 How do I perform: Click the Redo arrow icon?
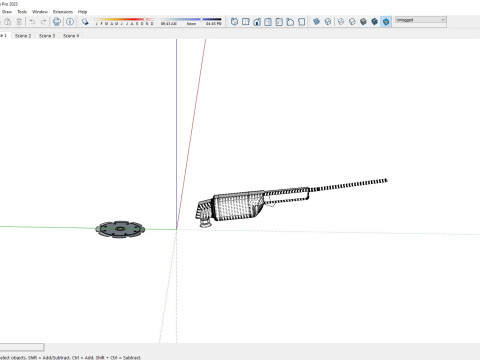(x=43, y=22)
